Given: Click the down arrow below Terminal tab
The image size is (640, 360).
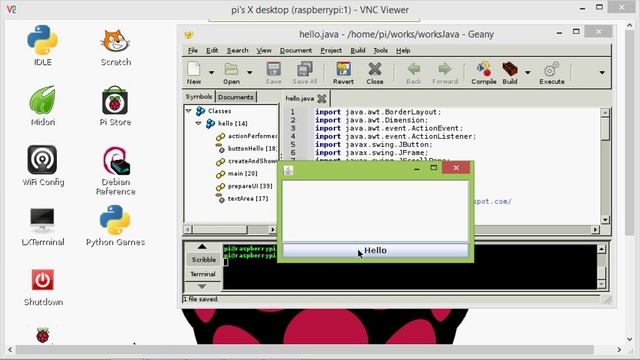Looking at the screenshot, I should 202,287.
